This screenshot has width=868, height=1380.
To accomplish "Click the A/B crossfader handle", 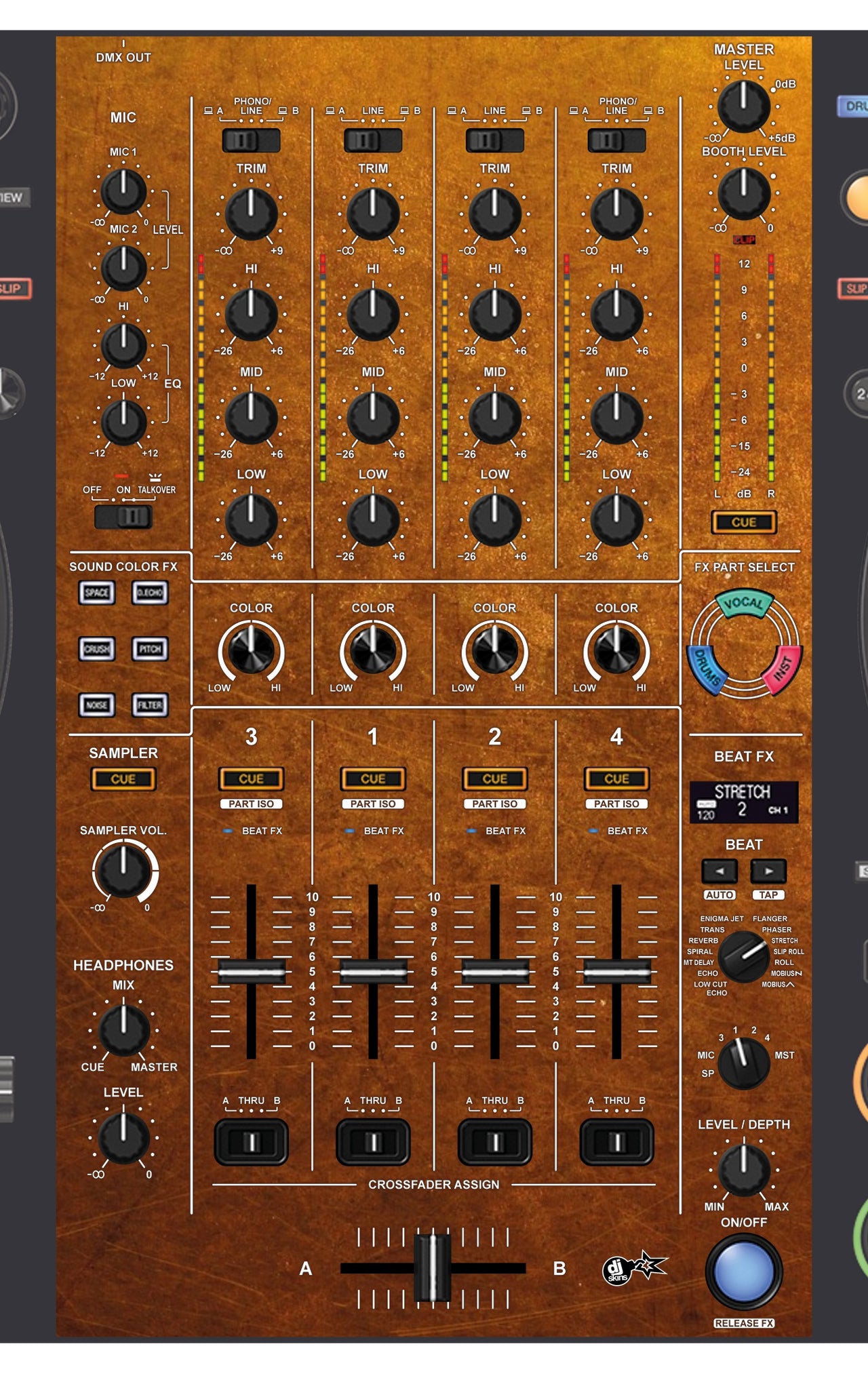I will pyautogui.click(x=432, y=1267).
